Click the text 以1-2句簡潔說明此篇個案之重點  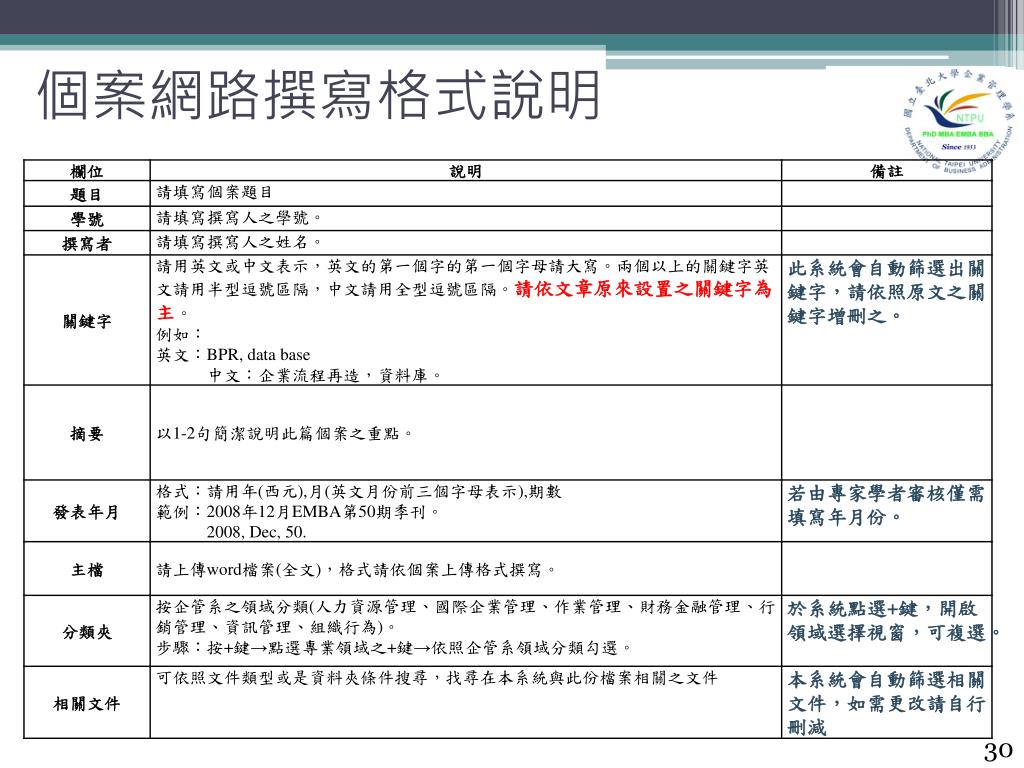coord(285,433)
